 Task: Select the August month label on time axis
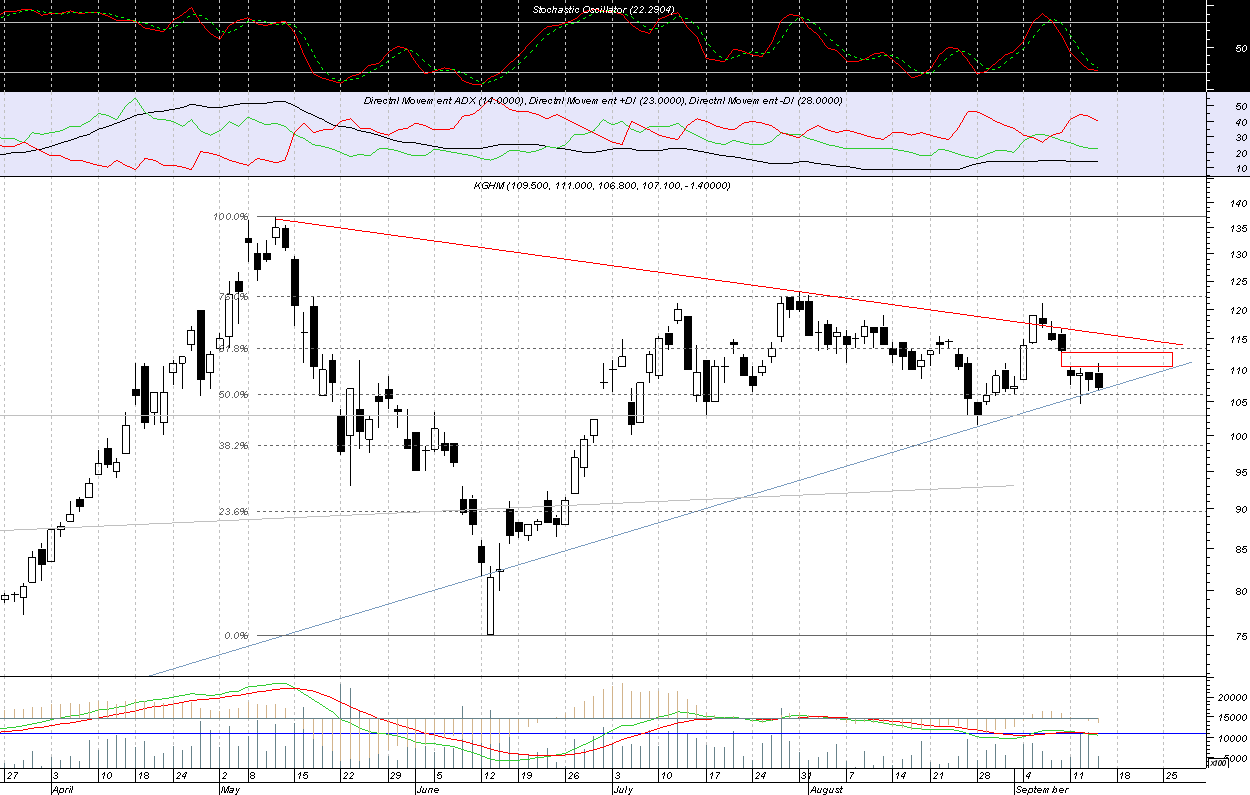[x=826, y=788]
